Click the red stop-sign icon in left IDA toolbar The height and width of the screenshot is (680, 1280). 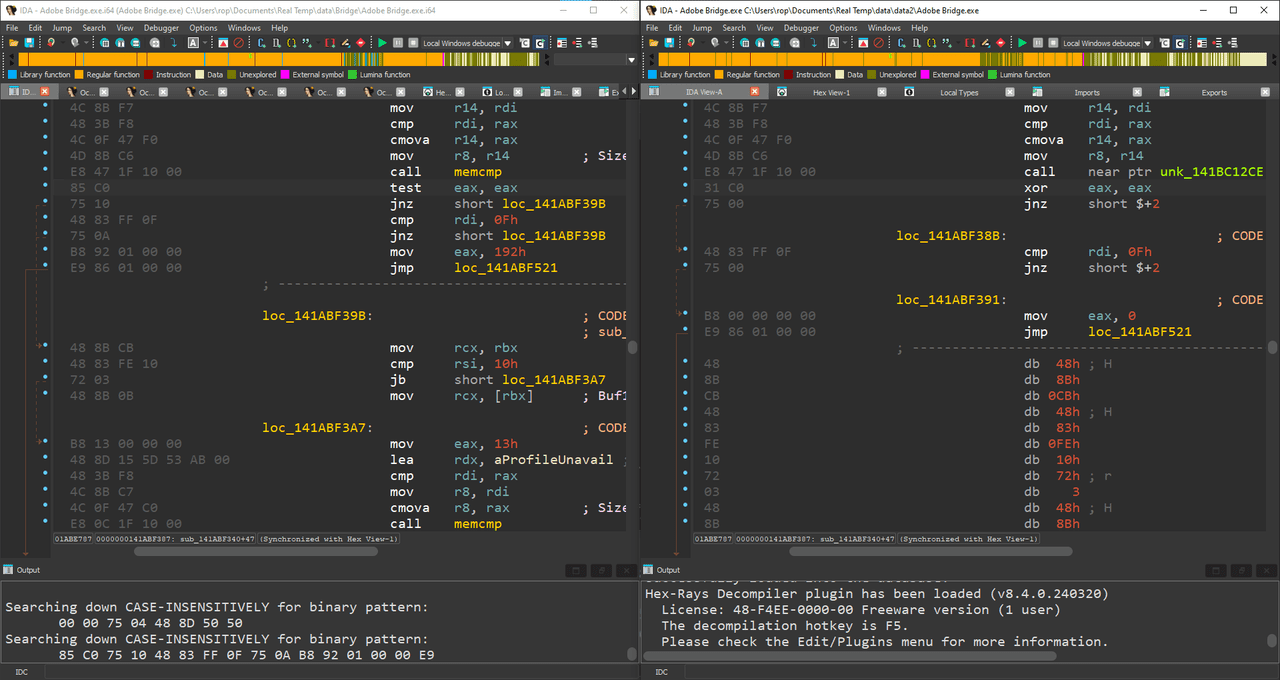(x=360, y=43)
